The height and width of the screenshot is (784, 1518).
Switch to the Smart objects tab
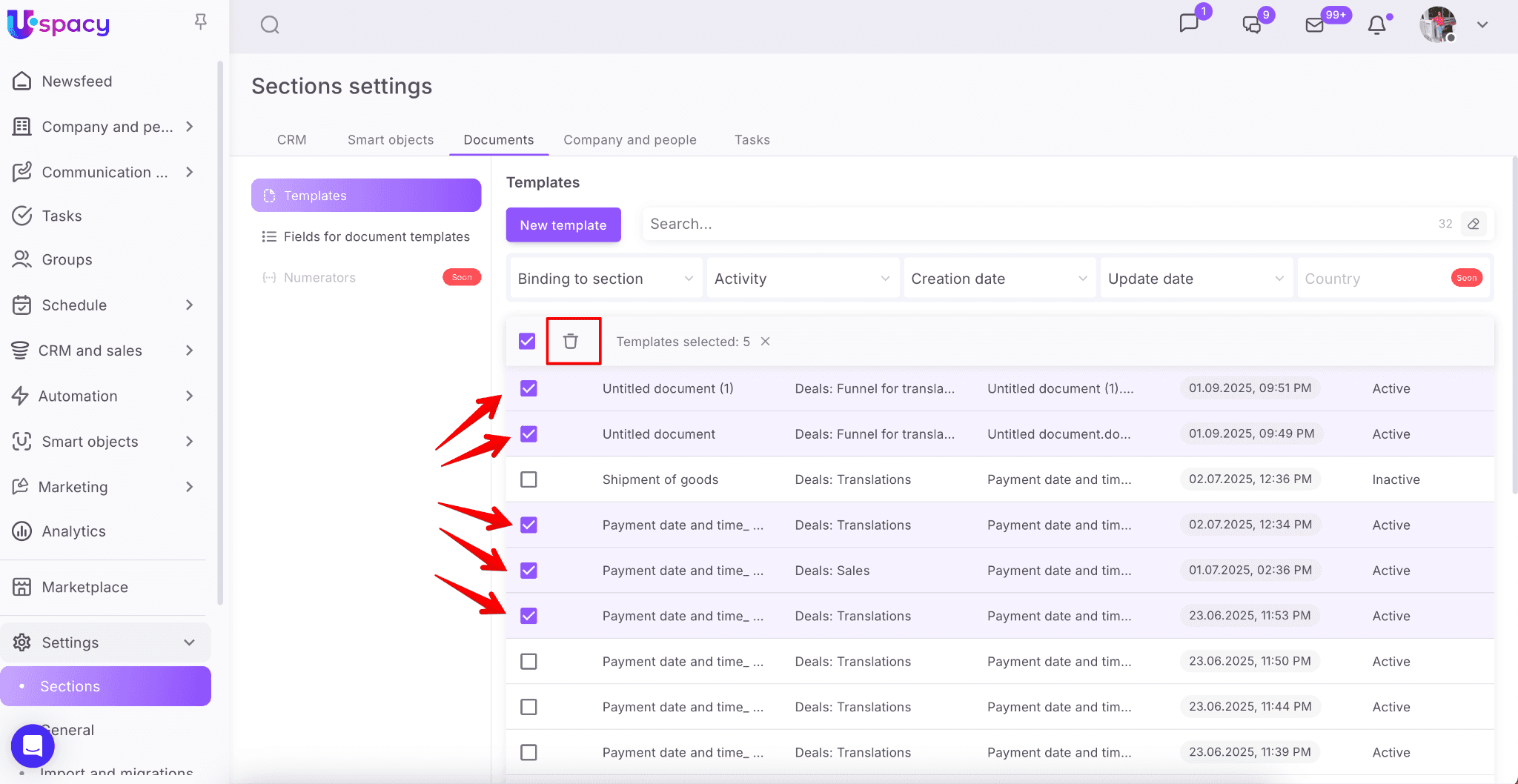391,140
